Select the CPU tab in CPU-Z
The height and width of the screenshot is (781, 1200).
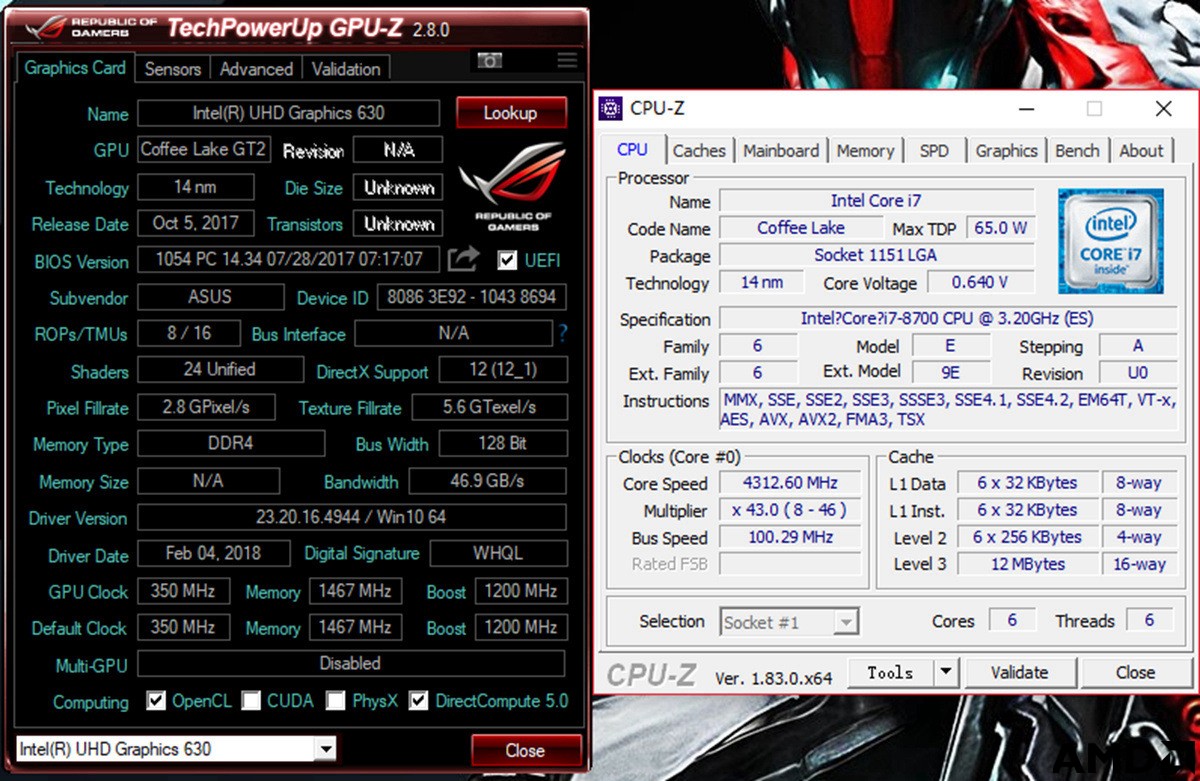coord(632,149)
